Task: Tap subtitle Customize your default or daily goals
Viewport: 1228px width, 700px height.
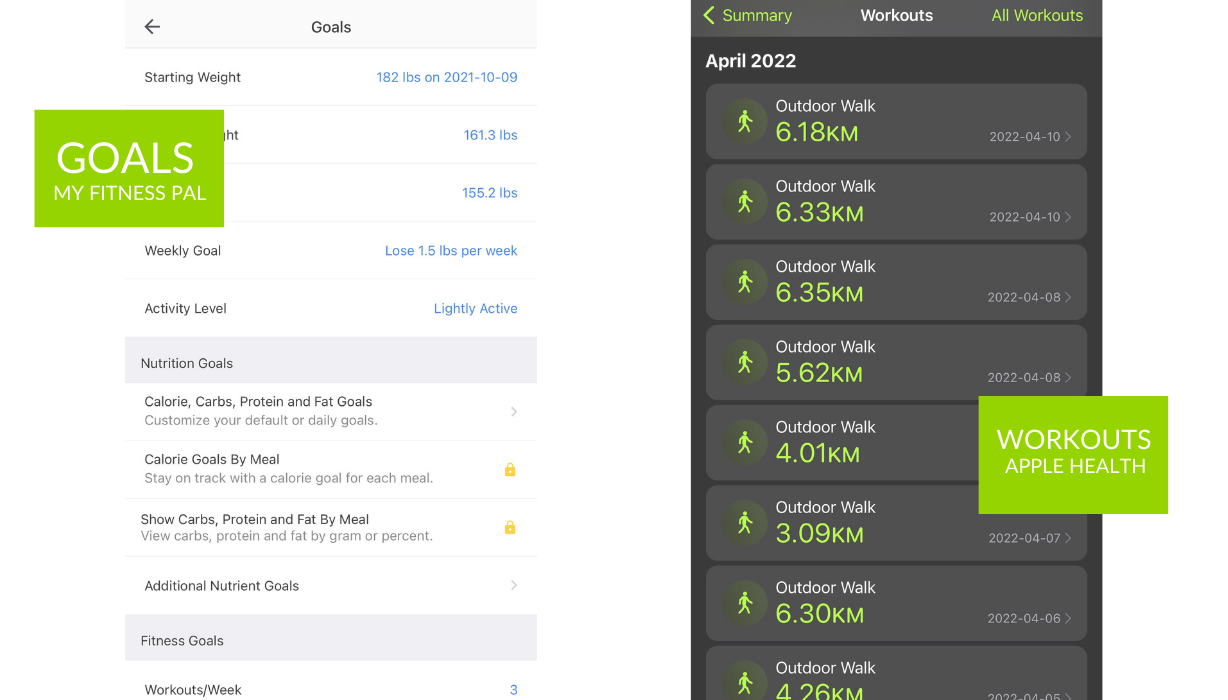Action: tap(261, 420)
